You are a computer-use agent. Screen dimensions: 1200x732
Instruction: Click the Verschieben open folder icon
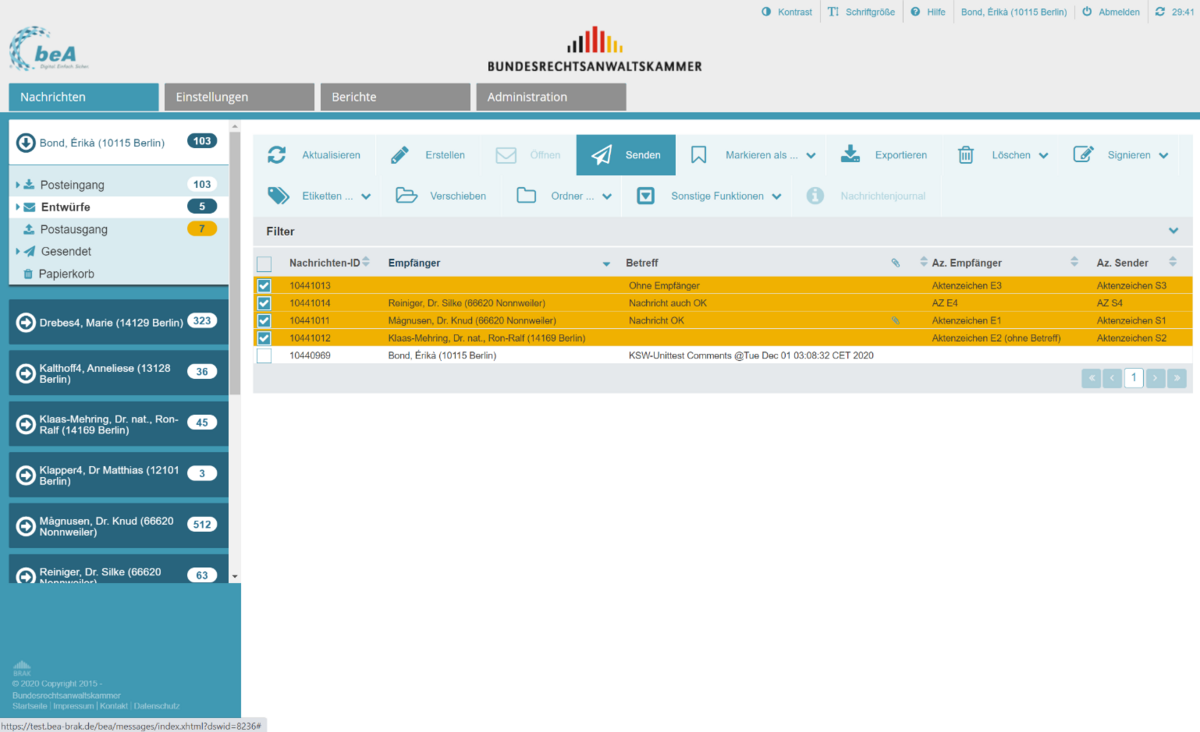(x=406, y=196)
